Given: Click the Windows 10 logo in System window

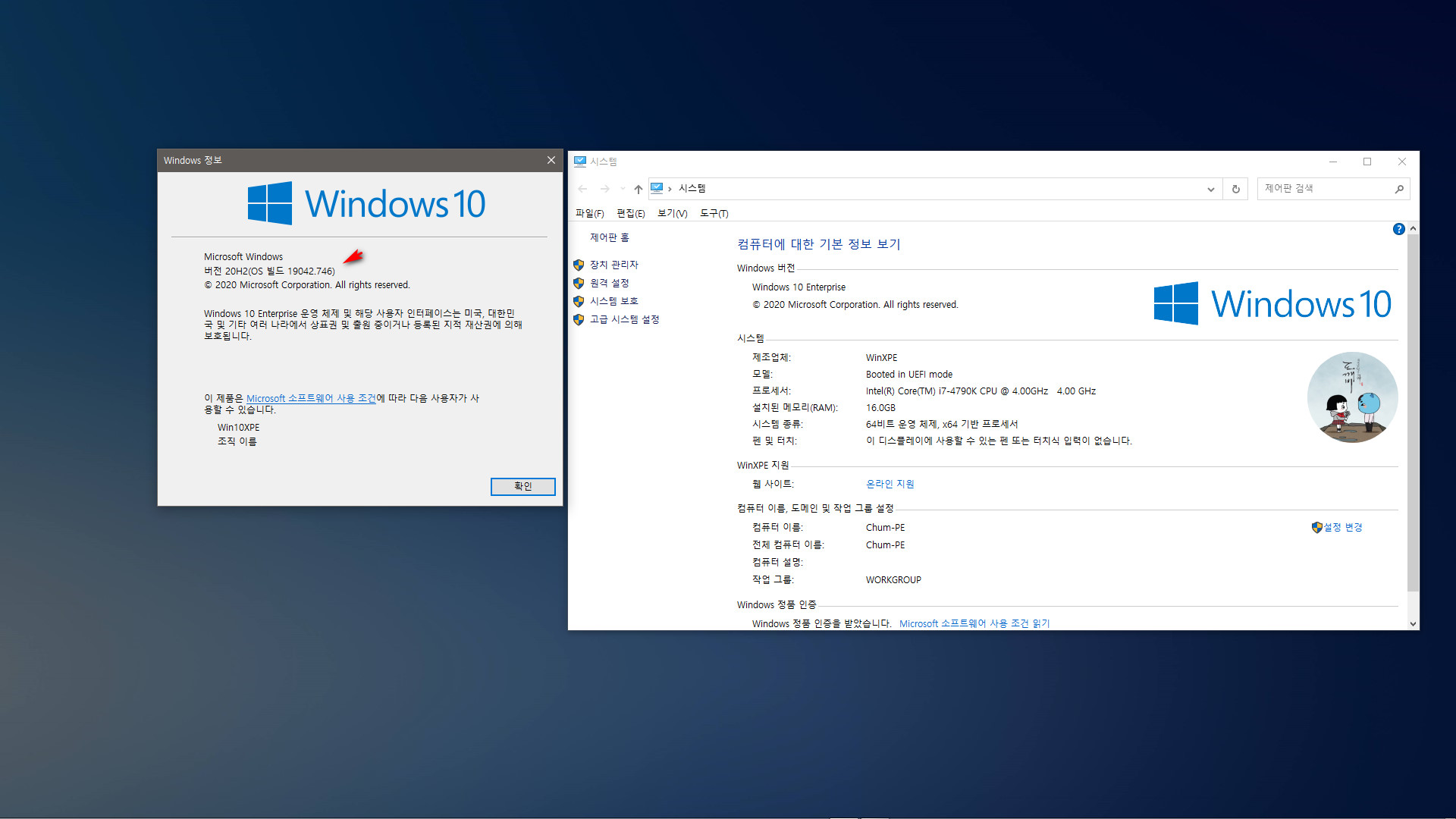Looking at the screenshot, I should coord(1272,304).
